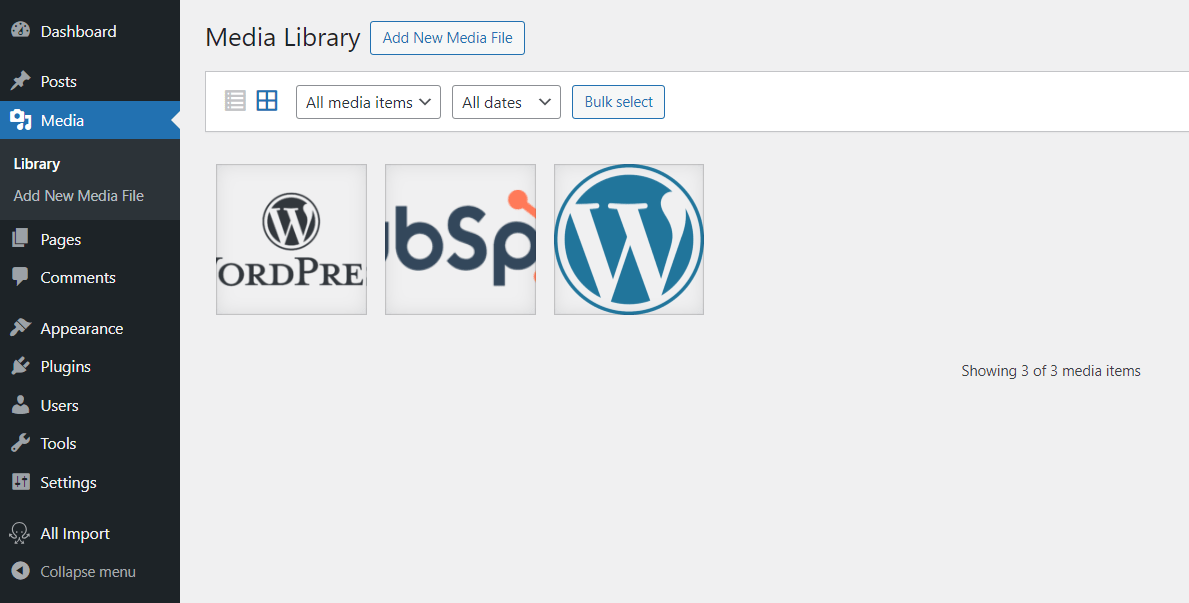Switch to list view mode
The width and height of the screenshot is (1189, 603).
click(x=235, y=101)
